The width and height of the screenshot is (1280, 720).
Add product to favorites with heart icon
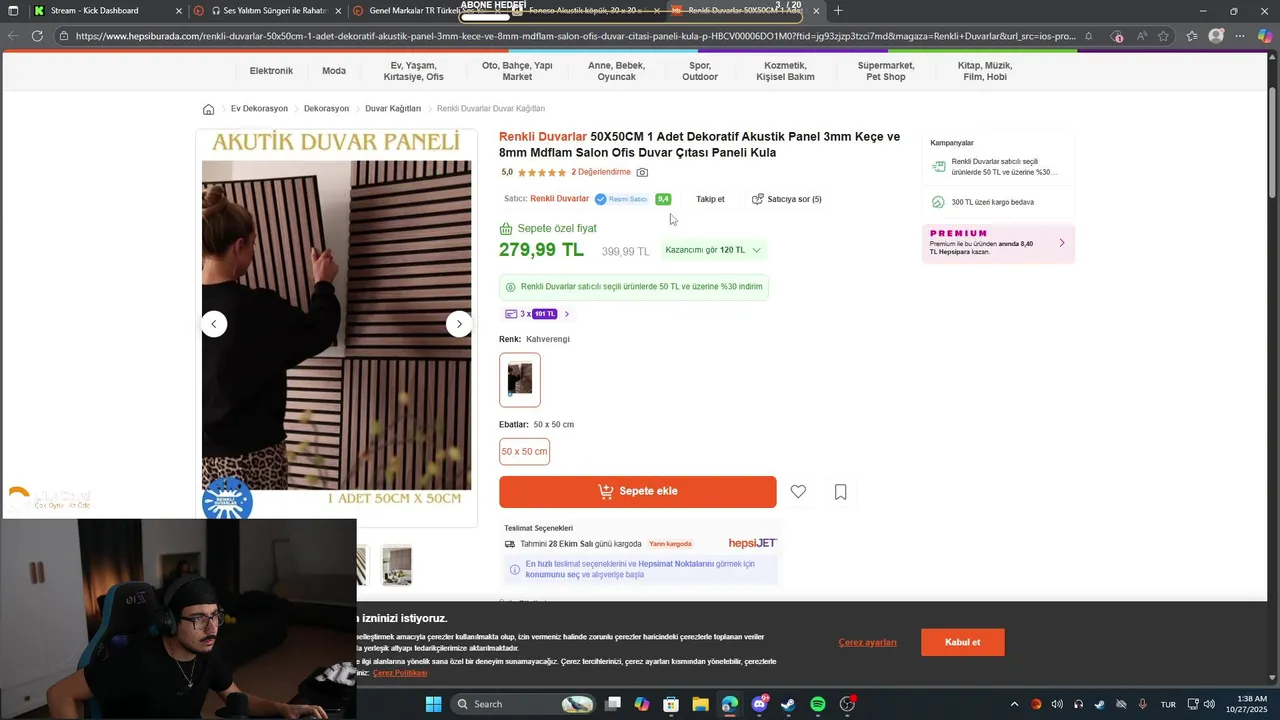(798, 491)
